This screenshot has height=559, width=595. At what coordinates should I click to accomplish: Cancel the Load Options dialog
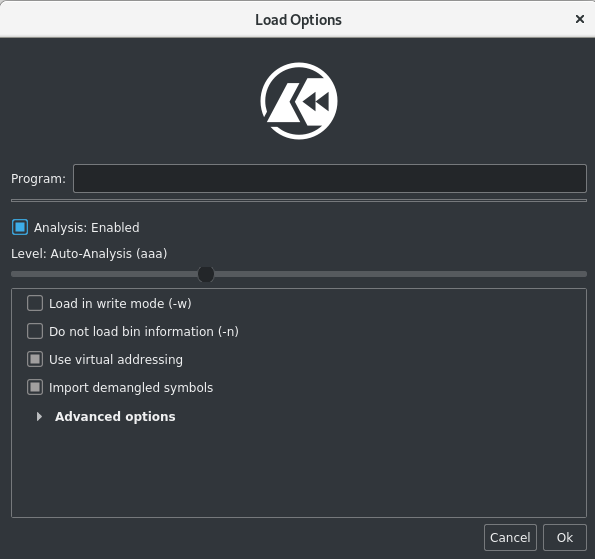(510, 537)
